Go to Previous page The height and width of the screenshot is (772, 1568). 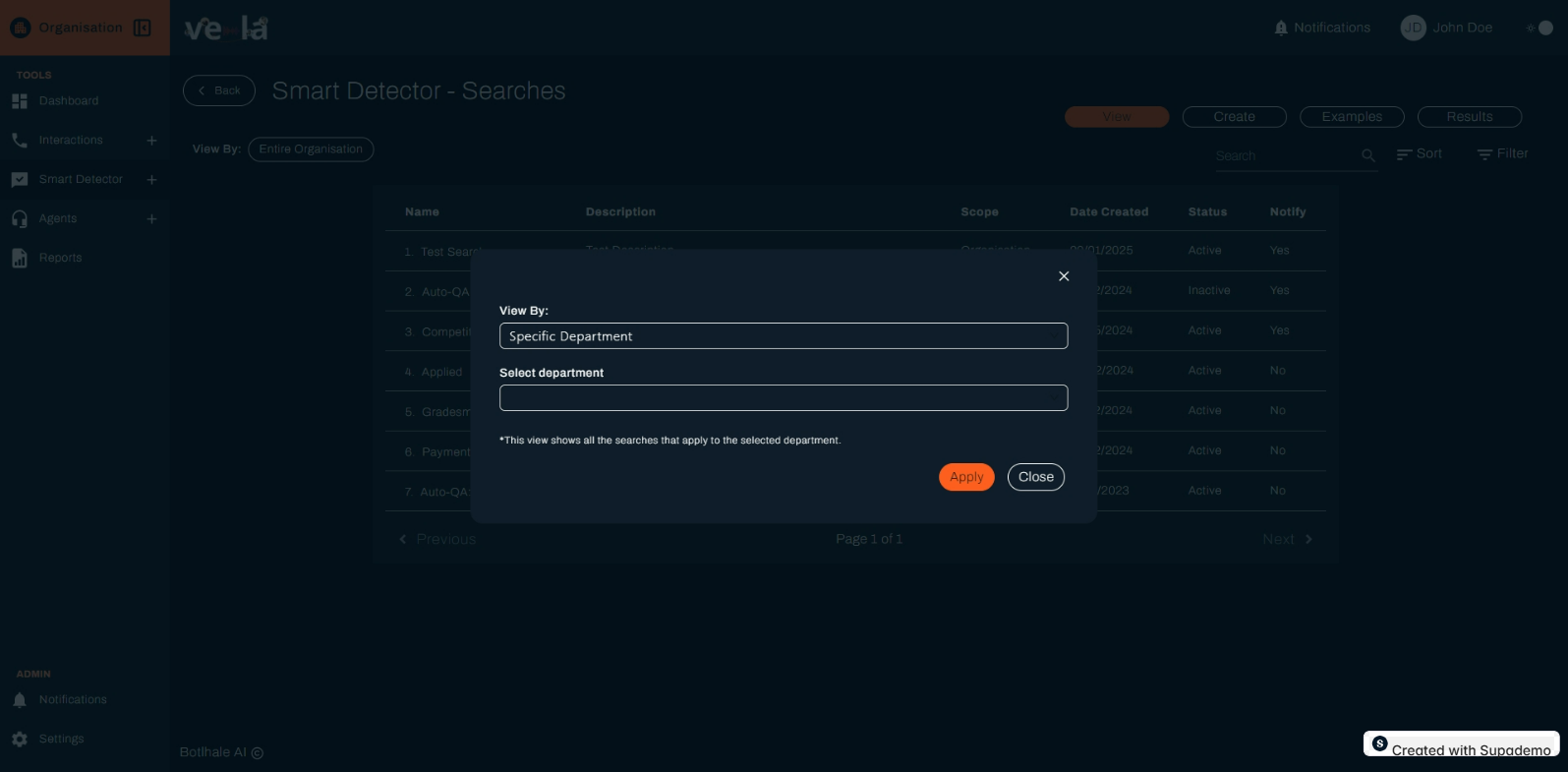[x=437, y=539]
